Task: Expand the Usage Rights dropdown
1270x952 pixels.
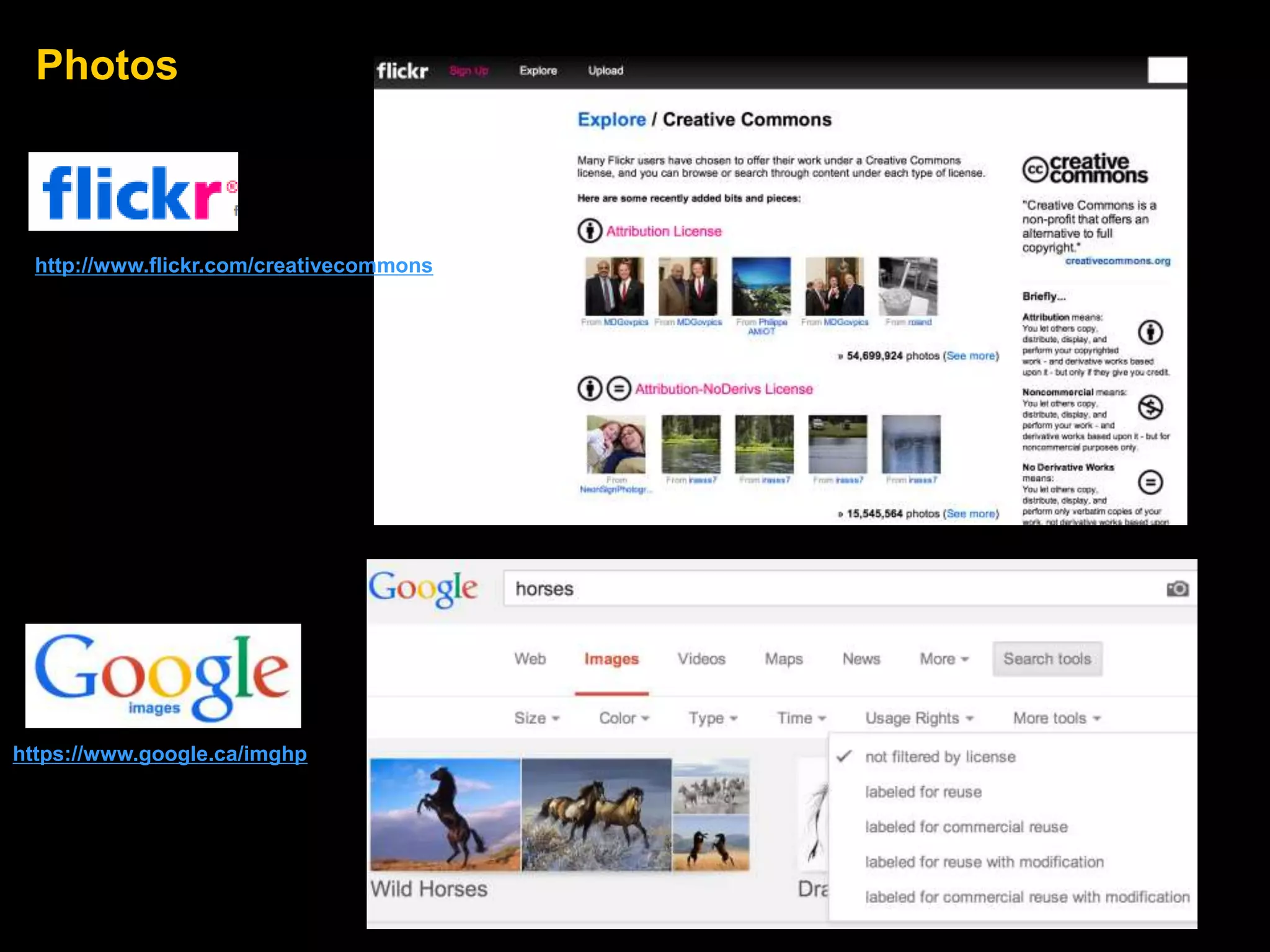Action: (x=919, y=718)
